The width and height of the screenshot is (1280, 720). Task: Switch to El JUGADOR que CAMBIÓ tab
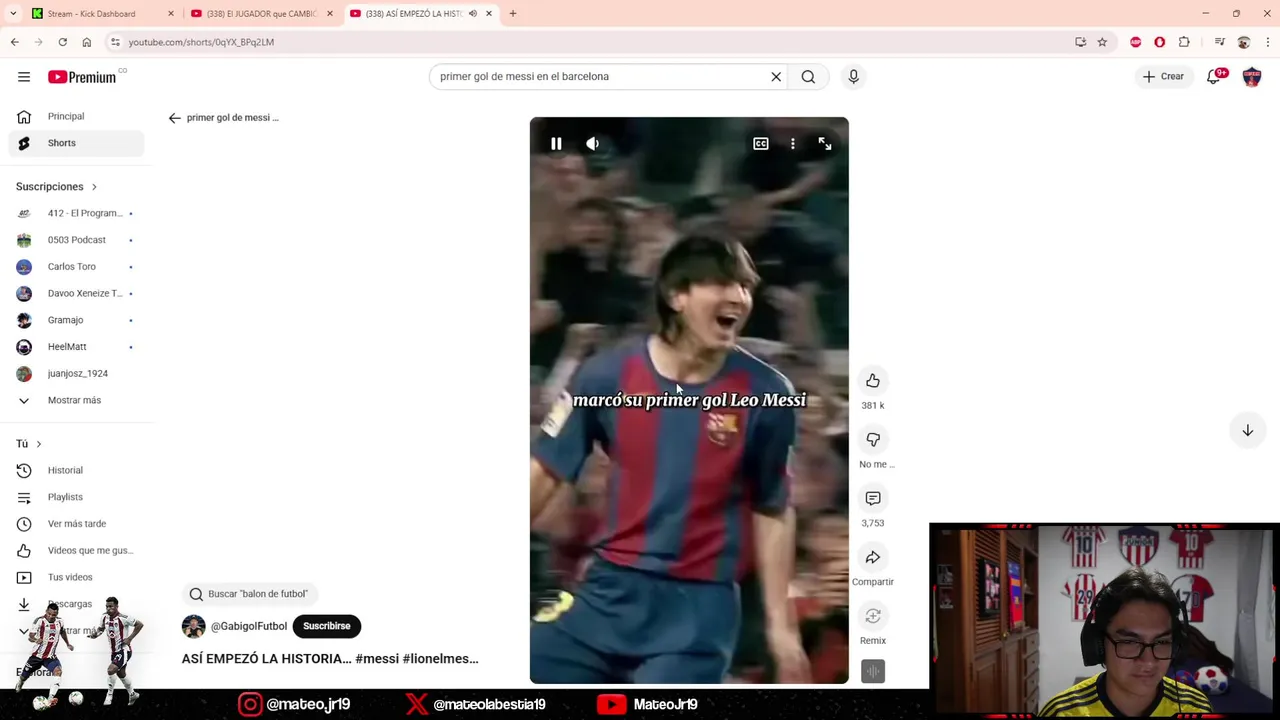(x=260, y=14)
